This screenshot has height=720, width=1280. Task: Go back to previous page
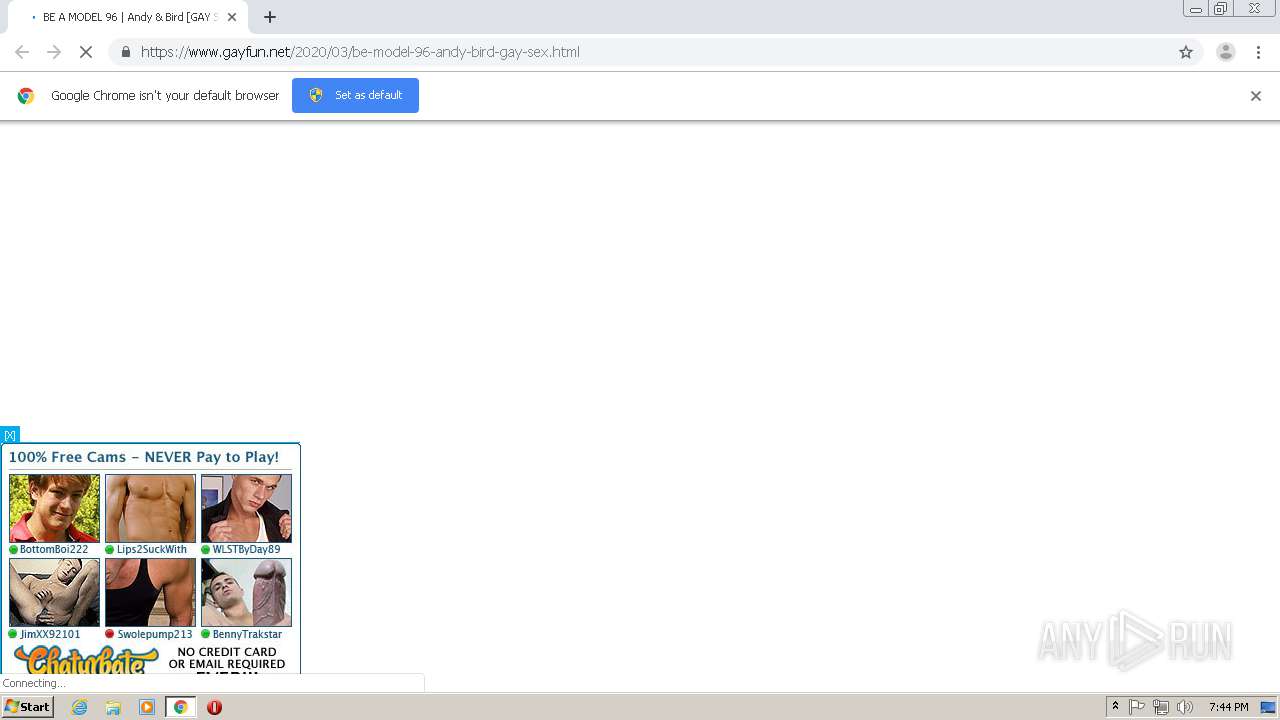tap(22, 52)
